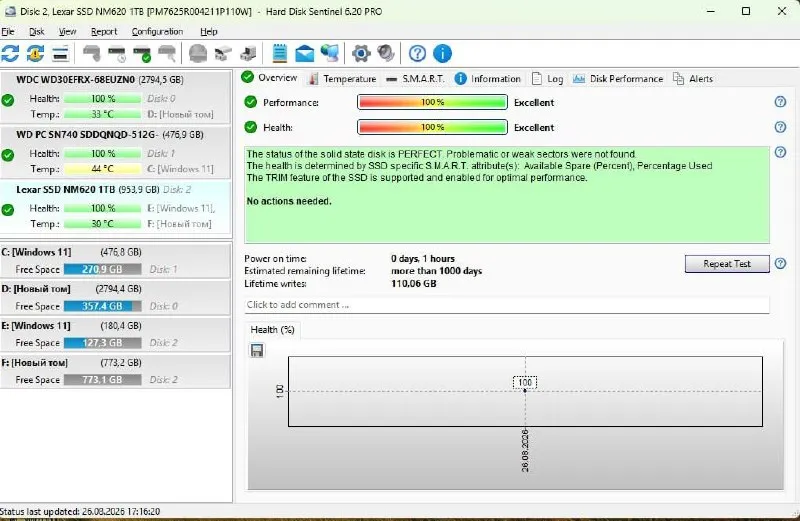The image size is (800, 521).
Task: Click the globe and monitor network icon
Action: point(330,54)
